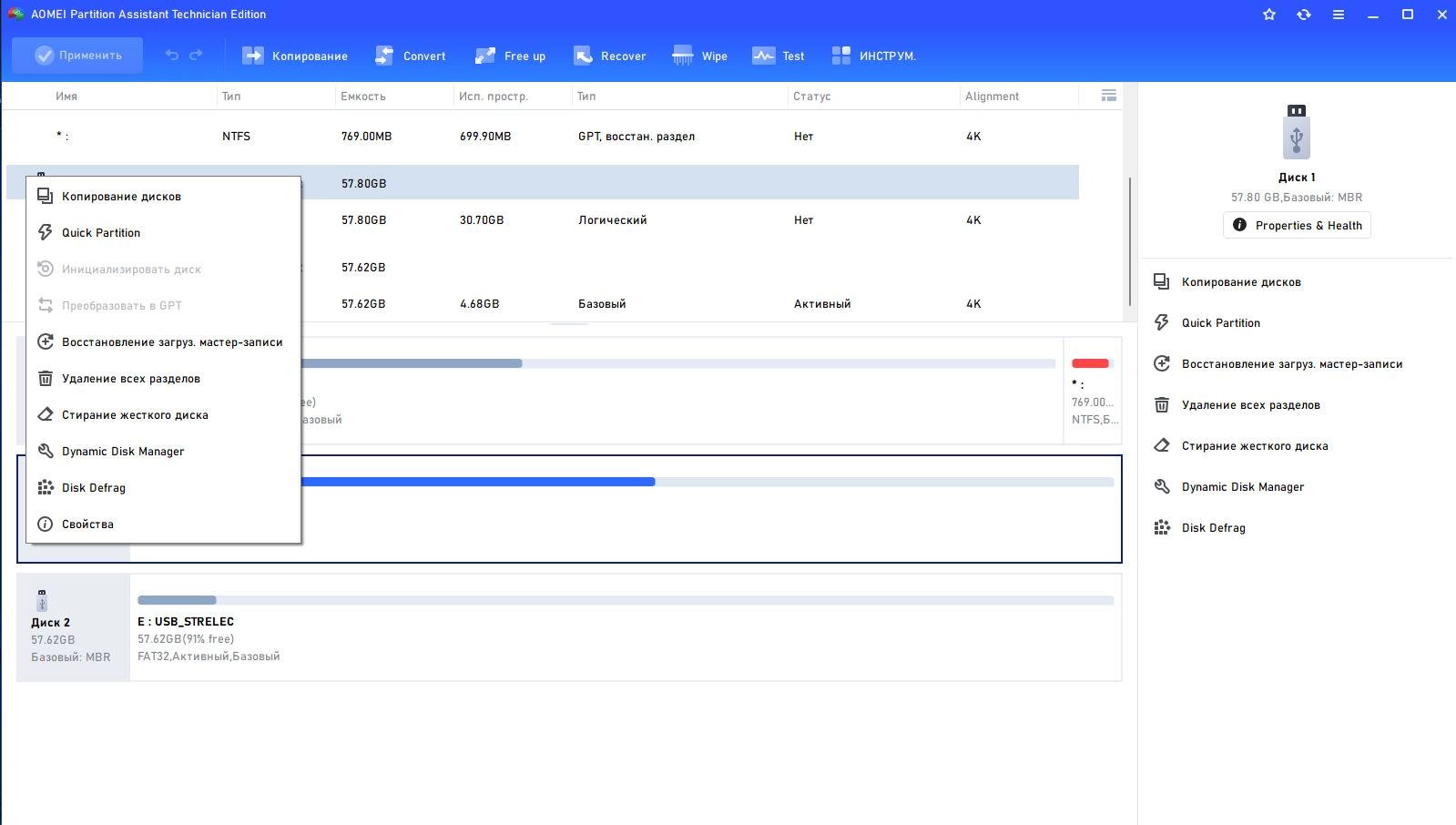The height and width of the screenshot is (825, 1456).
Task: Click the Применить apply button
Action: [x=77, y=56]
